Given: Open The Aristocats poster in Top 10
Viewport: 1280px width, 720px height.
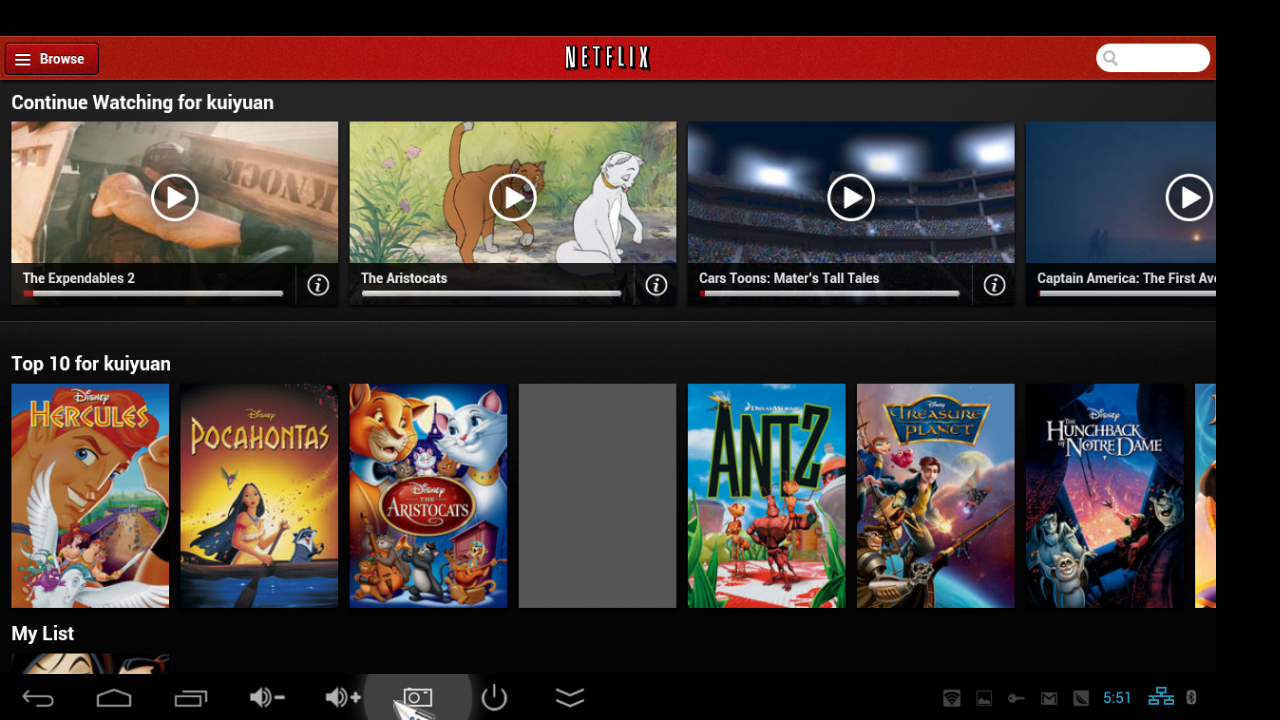Looking at the screenshot, I should pos(428,496).
